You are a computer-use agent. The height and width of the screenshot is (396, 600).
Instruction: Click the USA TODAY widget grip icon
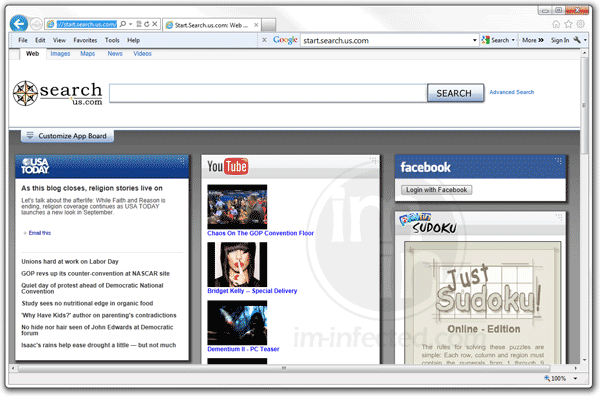tap(181, 160)
